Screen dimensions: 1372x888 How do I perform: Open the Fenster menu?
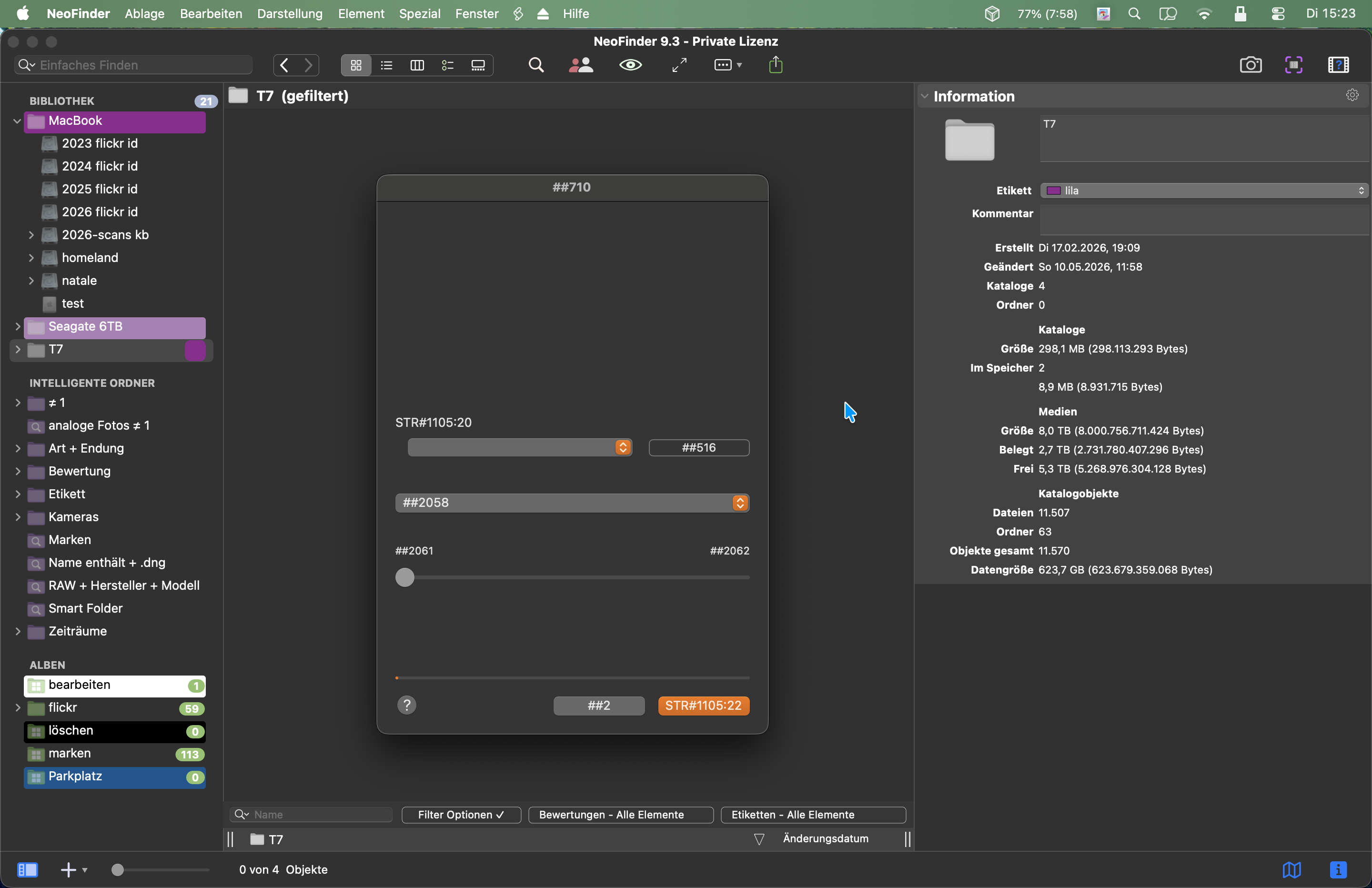click(477, 14)
